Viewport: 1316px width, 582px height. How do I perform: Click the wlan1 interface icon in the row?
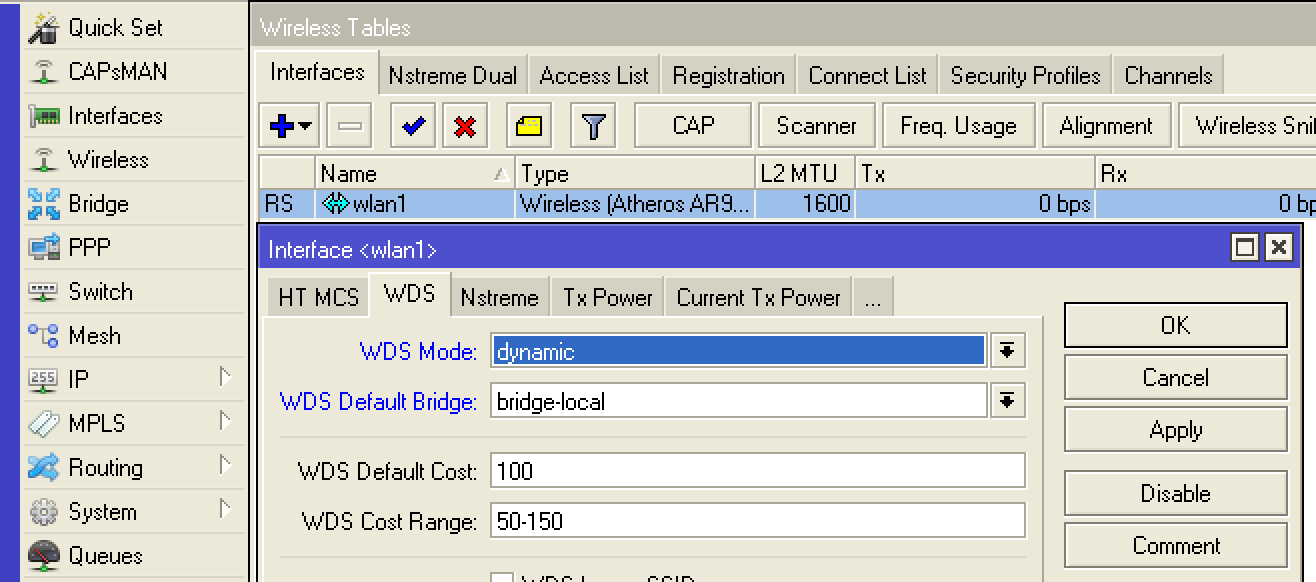coord(336,205)
